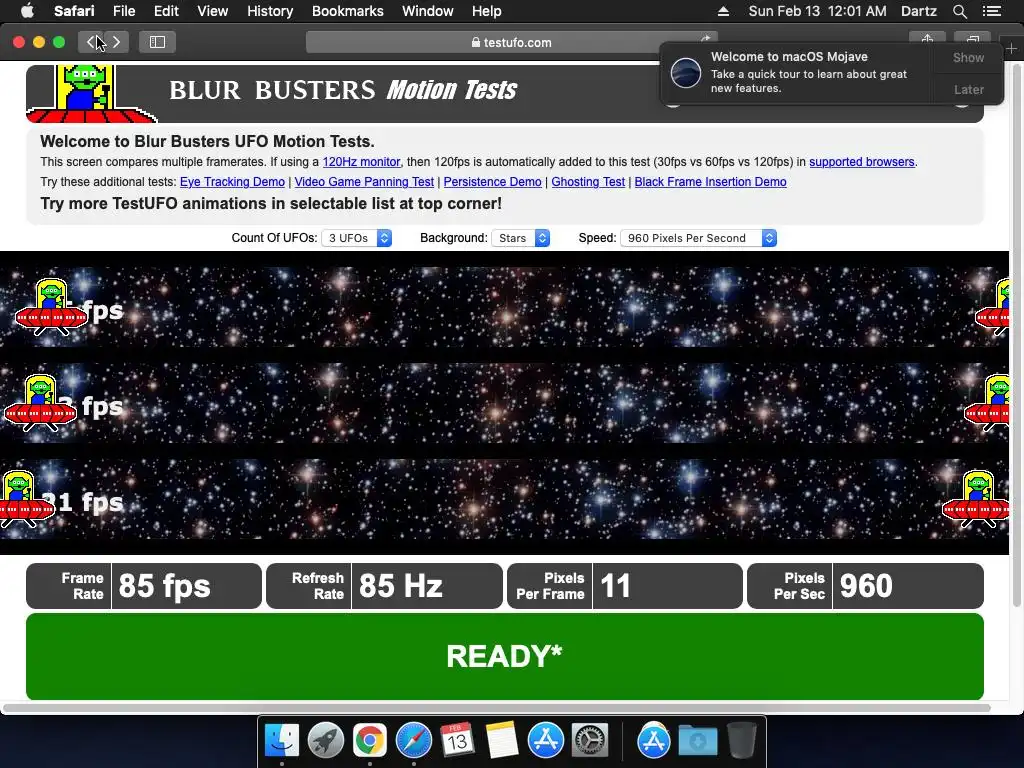Open the Edit menu
1024x768 pixels.
(x=166, y=11)
